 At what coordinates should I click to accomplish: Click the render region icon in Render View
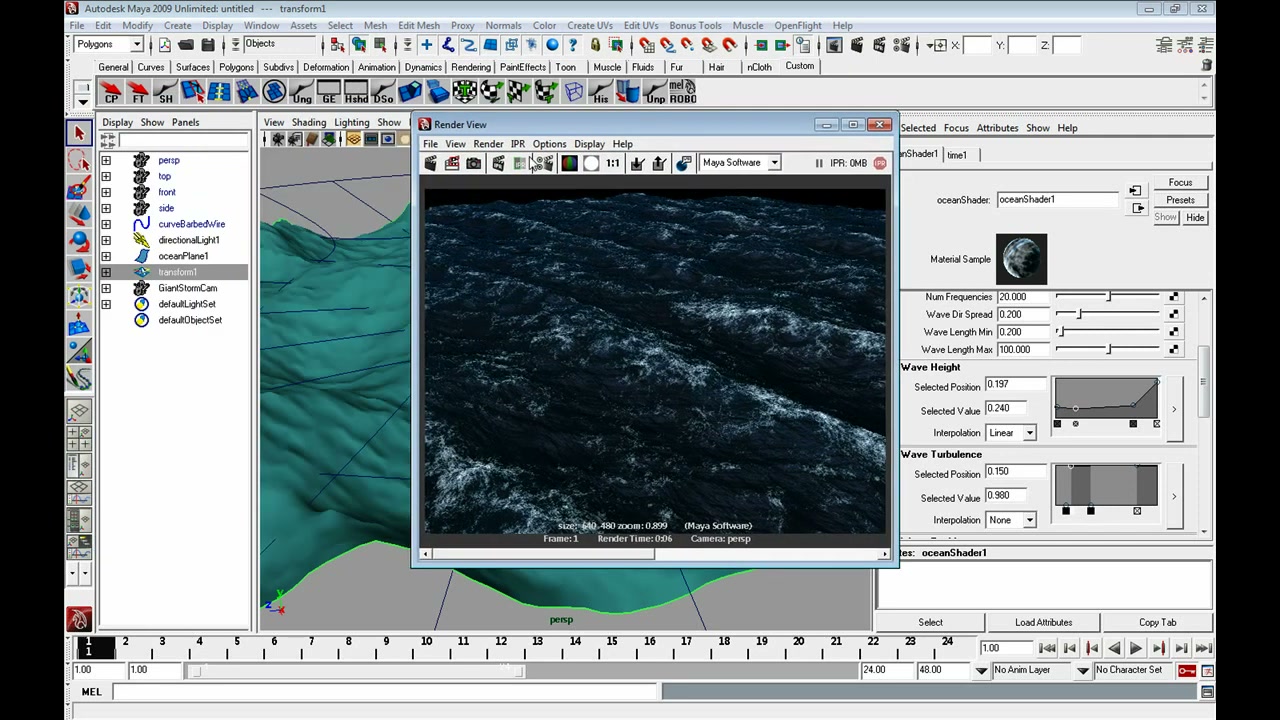click(x=452, y=163)
